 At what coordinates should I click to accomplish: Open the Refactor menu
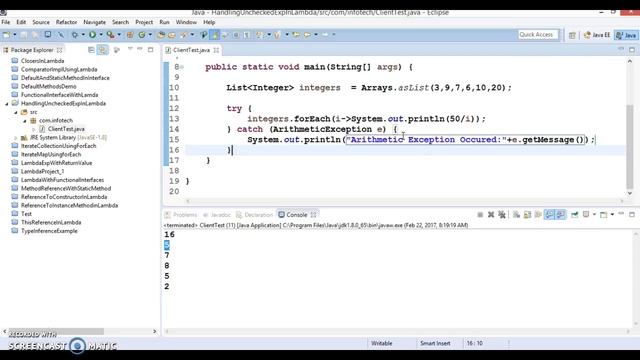[66, 22]
